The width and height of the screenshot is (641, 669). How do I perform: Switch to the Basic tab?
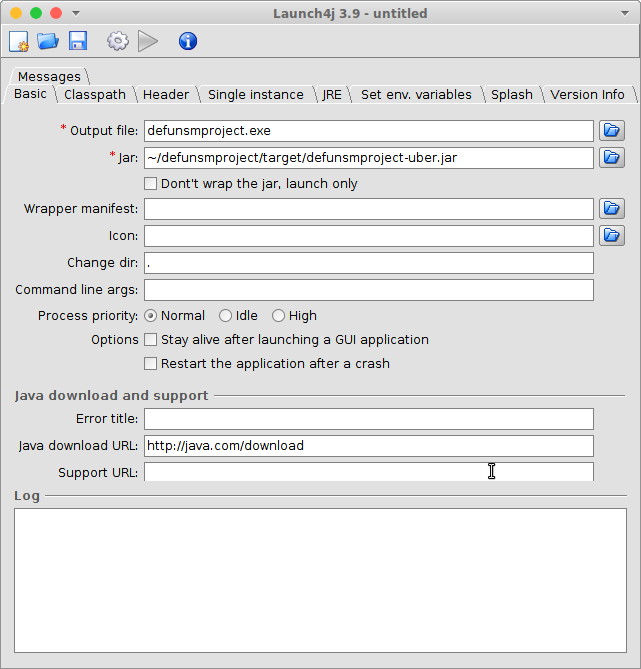(x=30, y=94)
